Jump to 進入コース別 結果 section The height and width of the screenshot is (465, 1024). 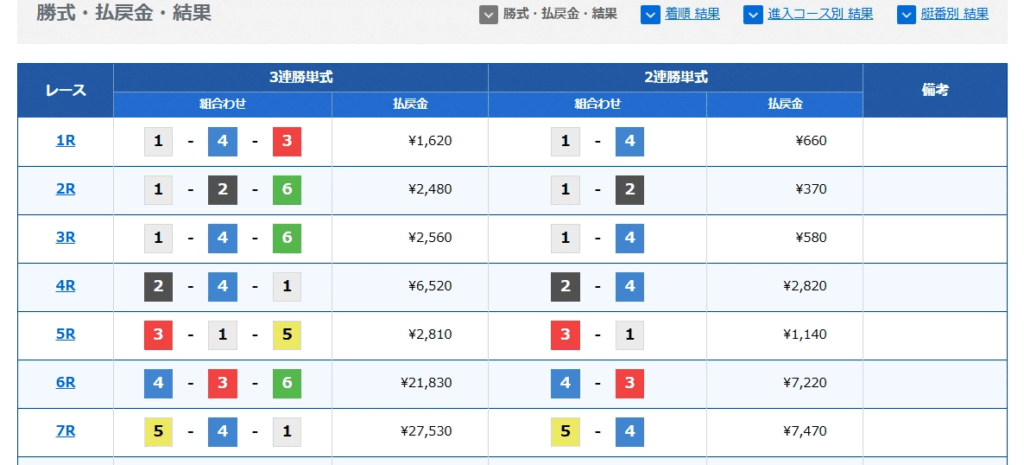(x=820, y=14)
